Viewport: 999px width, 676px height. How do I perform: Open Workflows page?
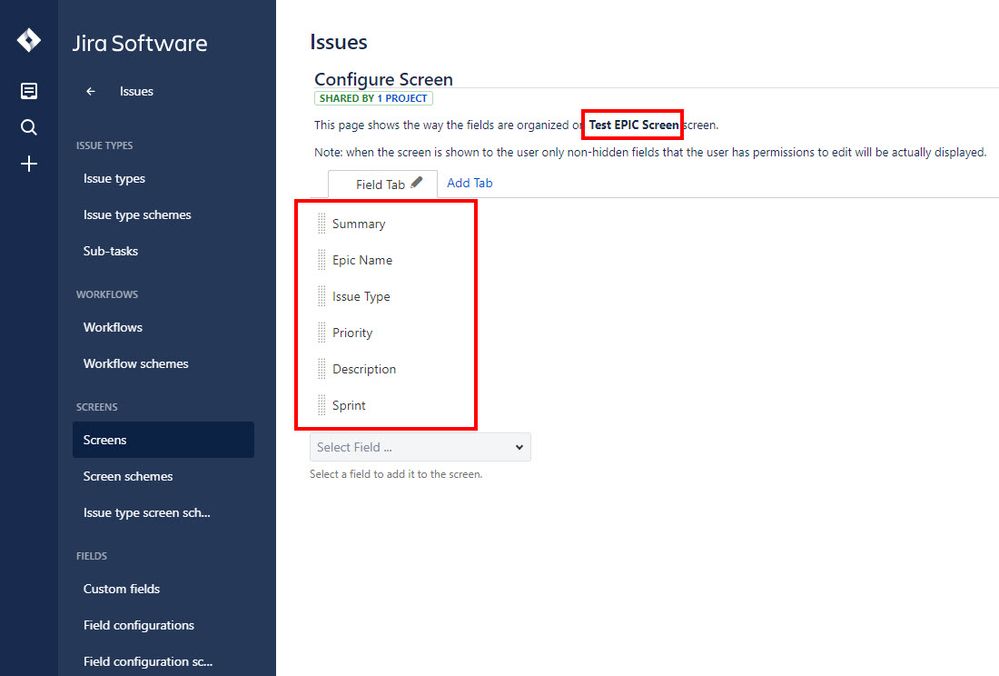tap(113, 327)
